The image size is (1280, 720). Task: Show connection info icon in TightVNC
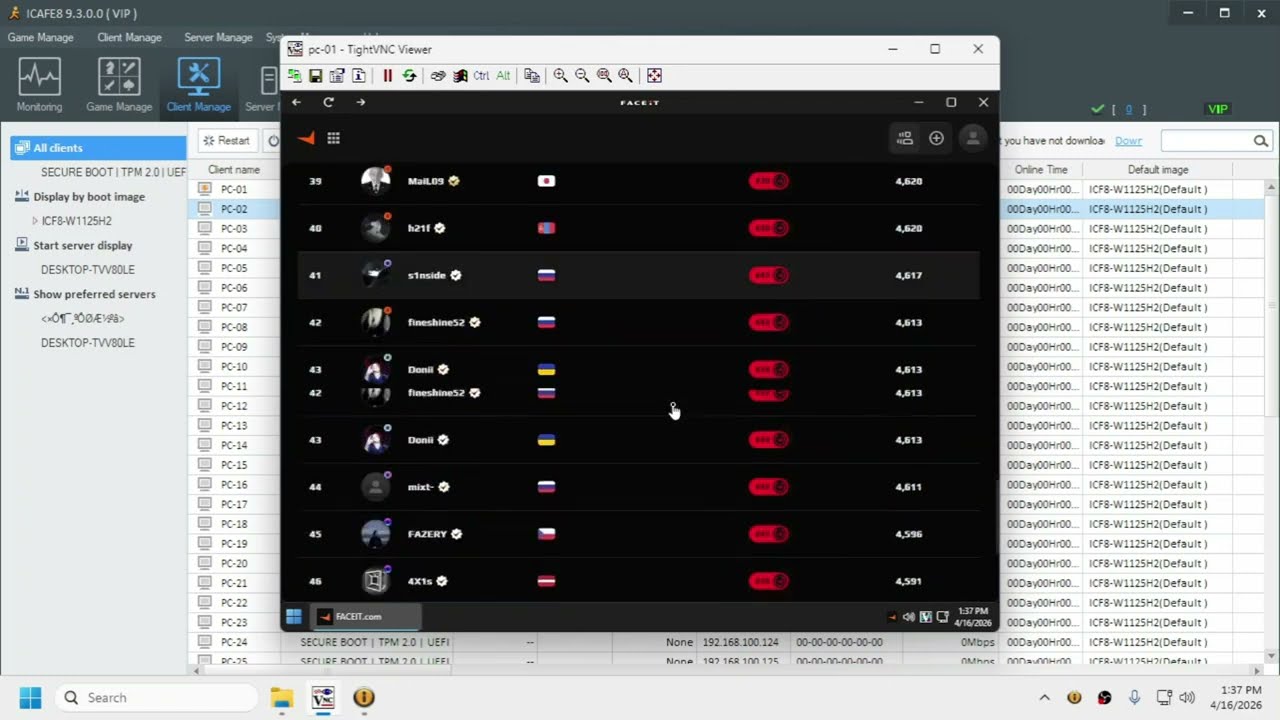point(358,75)
